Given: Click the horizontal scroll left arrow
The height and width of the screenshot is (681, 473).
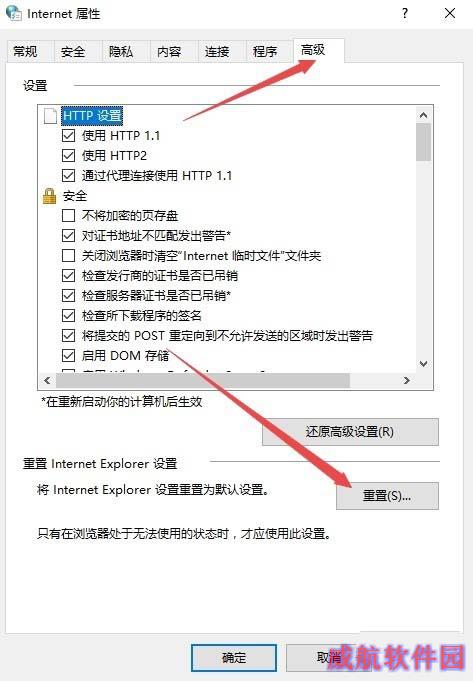Looking at the screenshot, I should [47, 380].
